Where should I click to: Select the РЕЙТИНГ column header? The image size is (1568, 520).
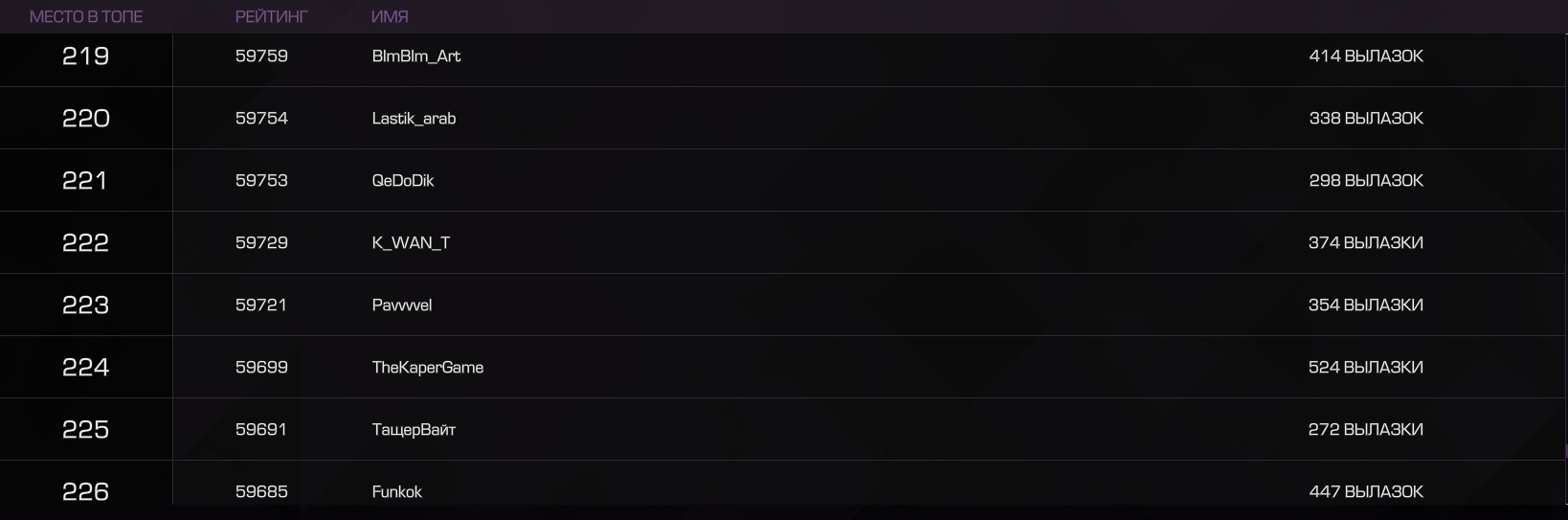pyautogui.click(x=272, y=16)
